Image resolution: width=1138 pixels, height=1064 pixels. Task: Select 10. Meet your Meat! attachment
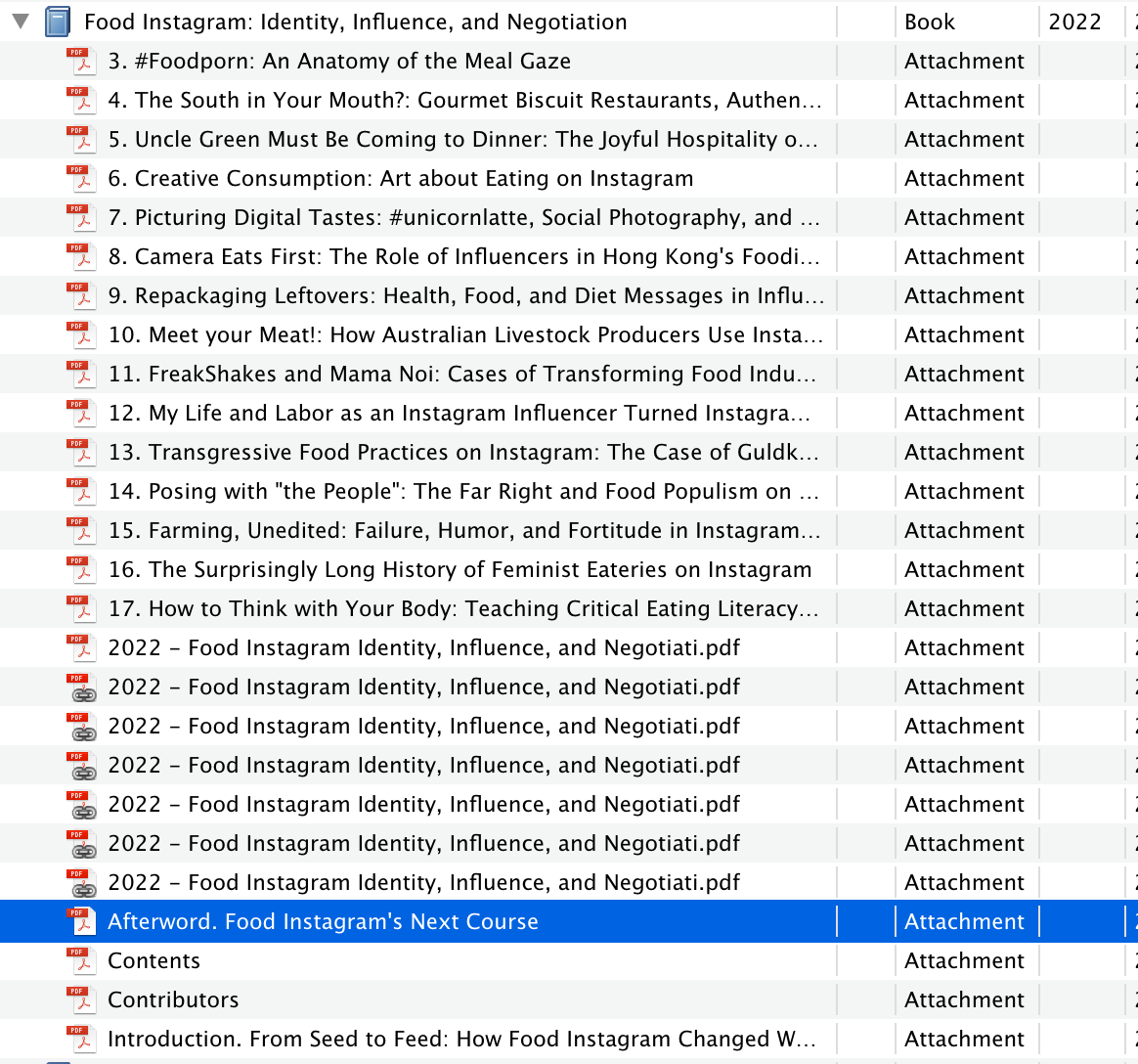tap(465, 335)
